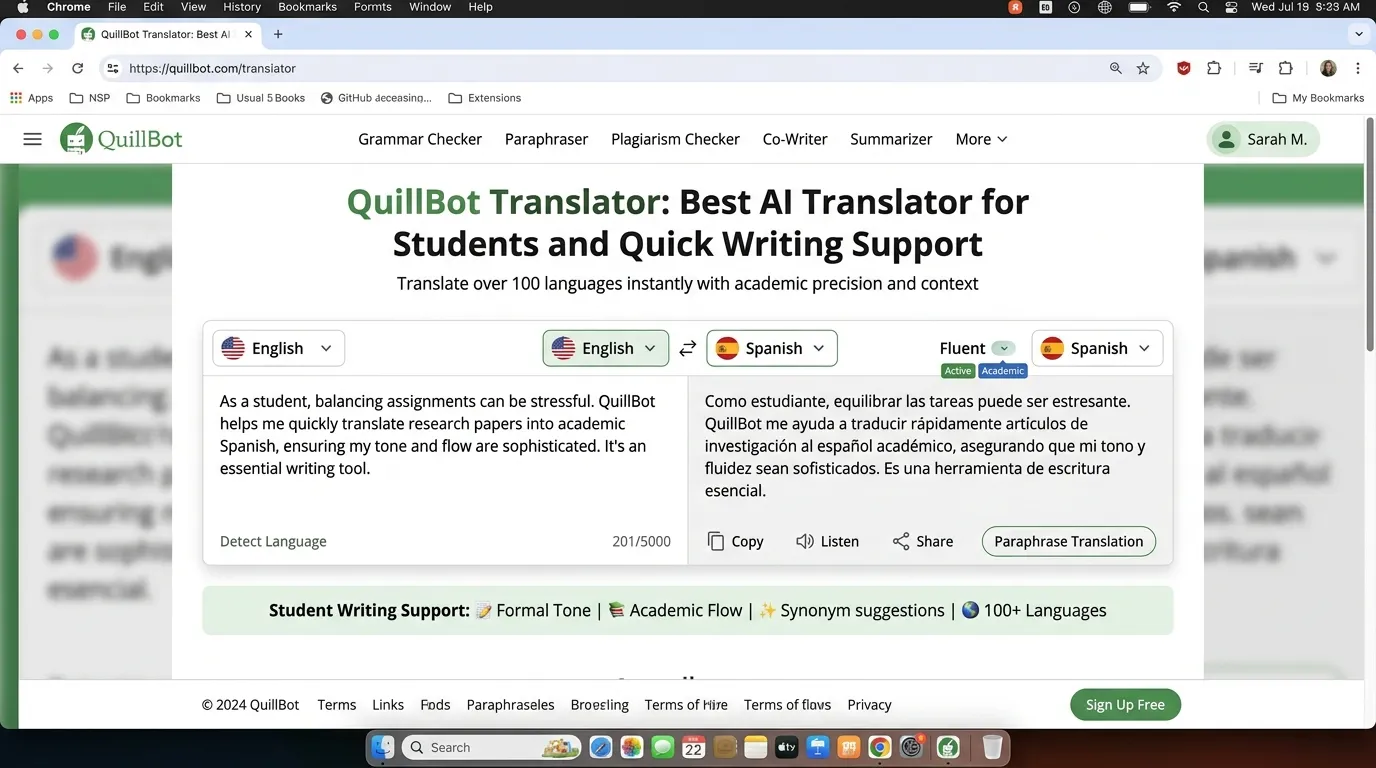This screenshot has width=1376, height=768.
Task: Go back with browser back arrow
Action: pyautogui.click(x=18, y=68)
